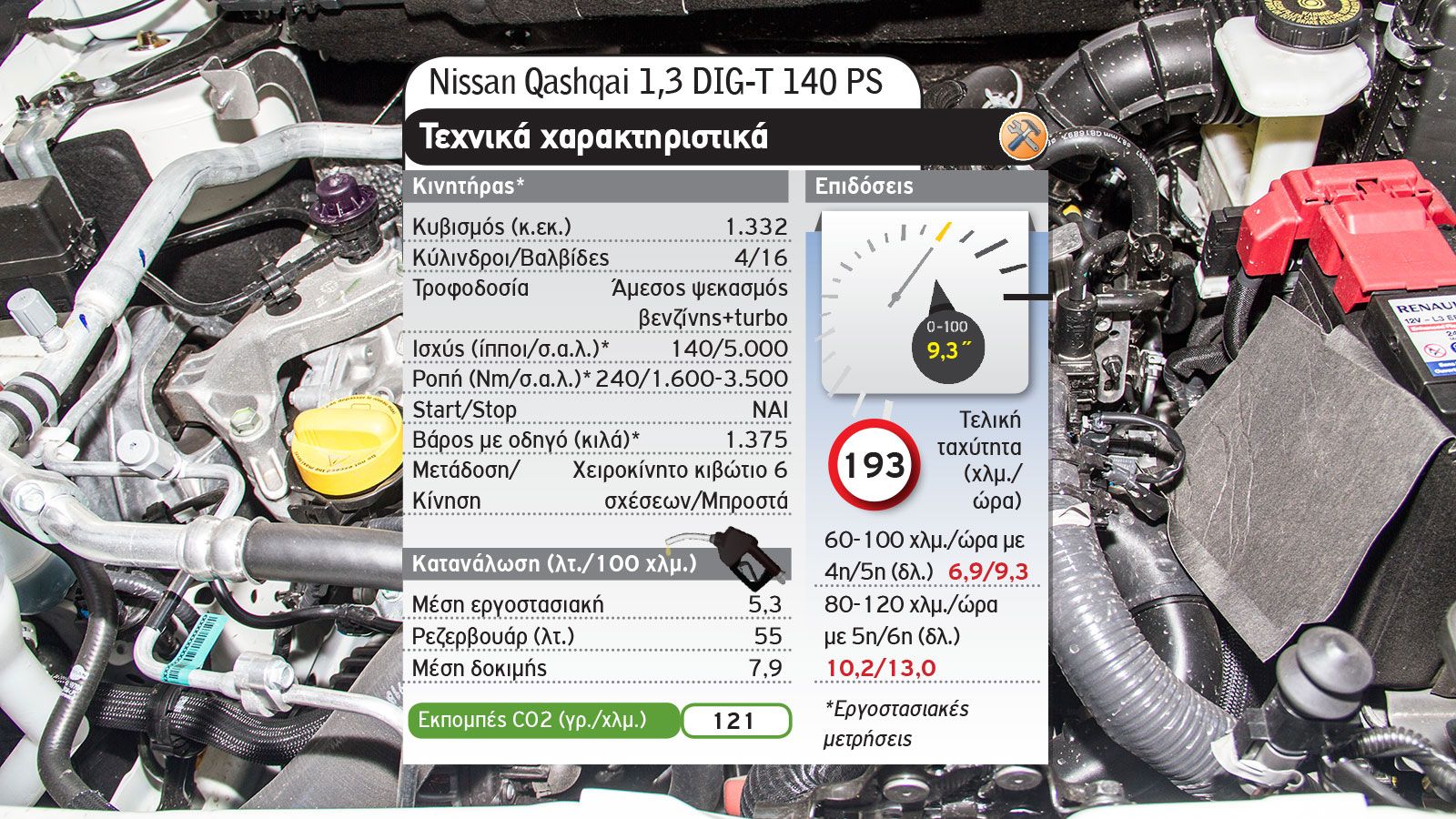Click the title Nissan Qashqai 1,3 DIG-T 140 PS

coord(655,82)
